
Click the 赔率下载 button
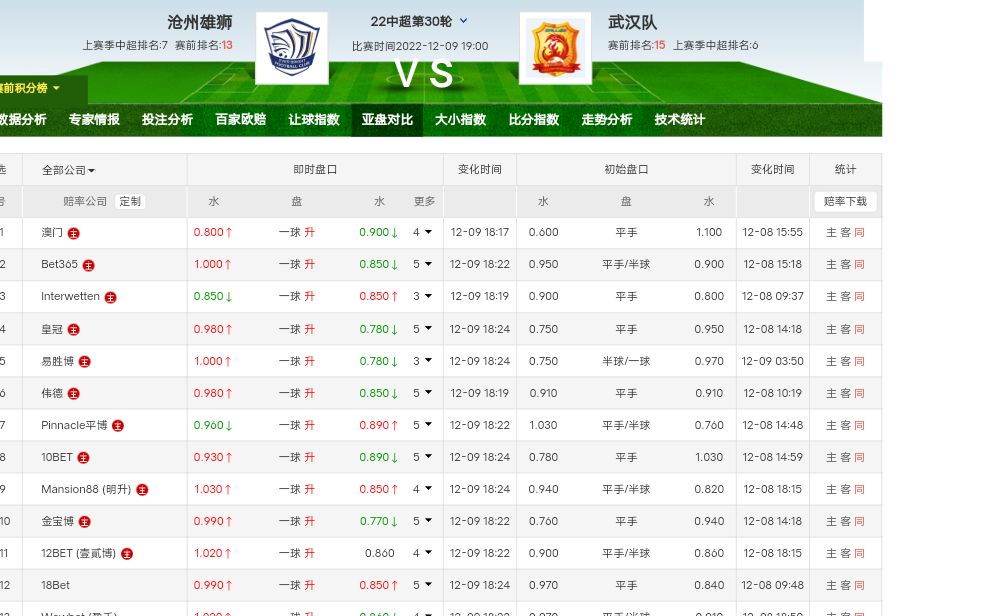(845, 201)
